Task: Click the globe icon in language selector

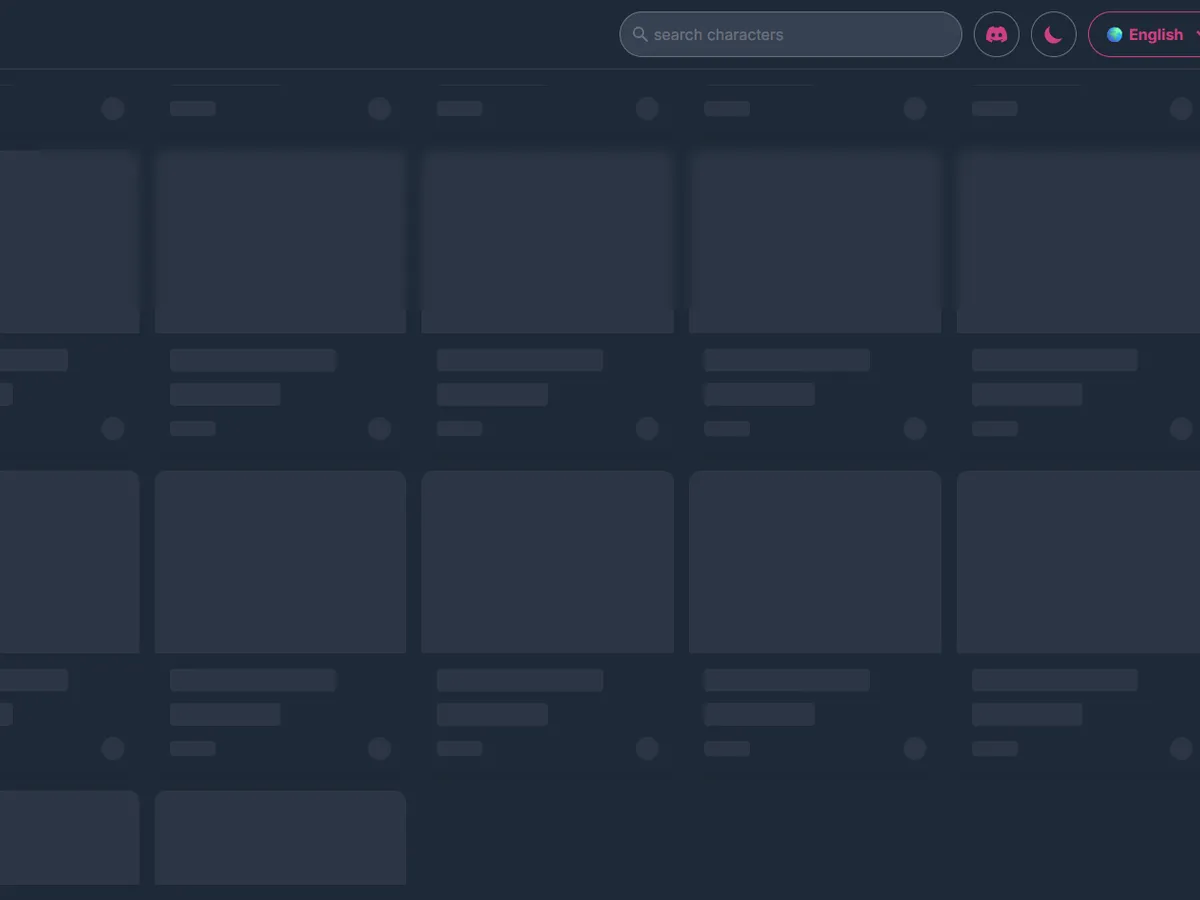Action: pos(1114,34)
